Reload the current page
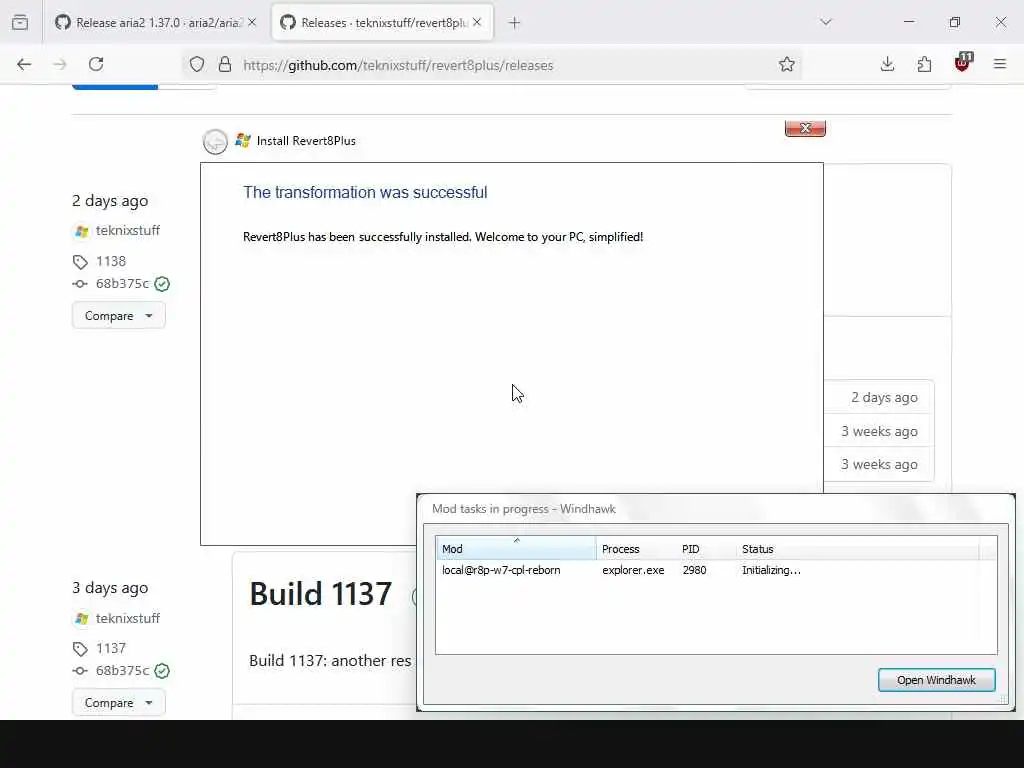Viewport: 1024px width, 768px height. 96,64
